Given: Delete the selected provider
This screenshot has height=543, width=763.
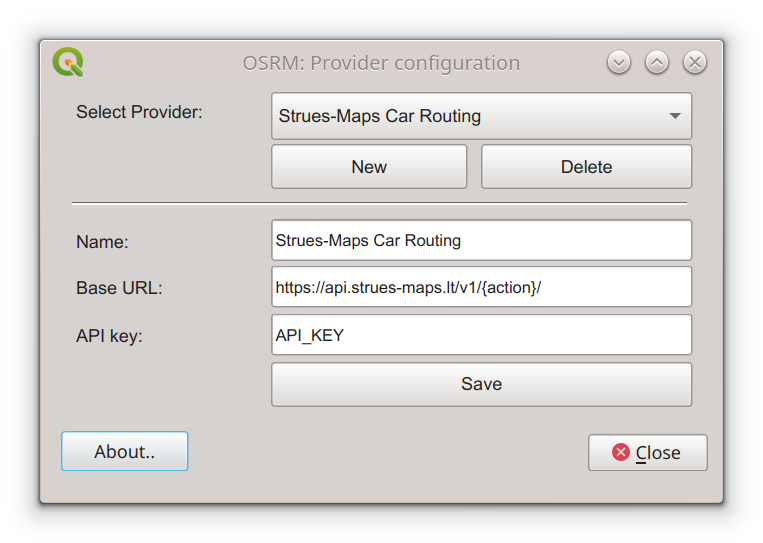Looking at the screenshot, I should coord(586,167).
